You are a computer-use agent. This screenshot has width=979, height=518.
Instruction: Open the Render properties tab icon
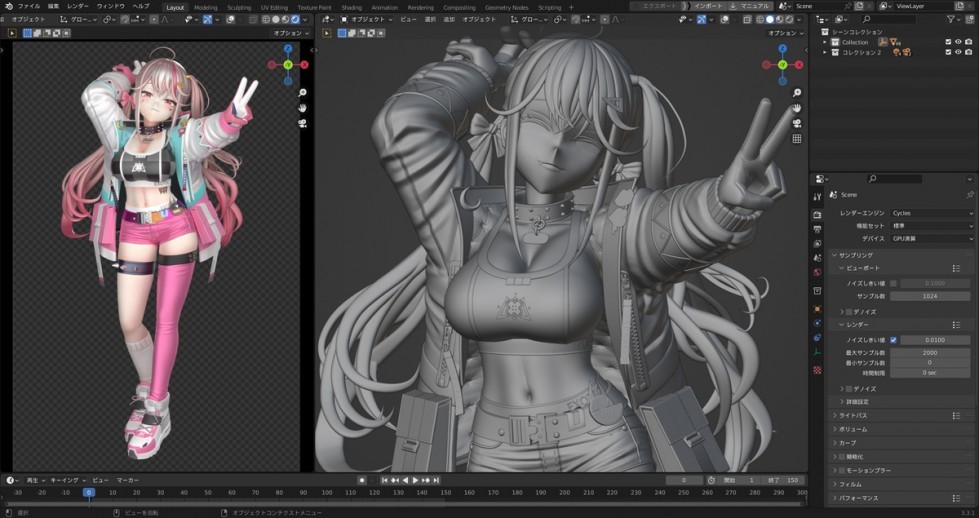click(x=817, y=215)
